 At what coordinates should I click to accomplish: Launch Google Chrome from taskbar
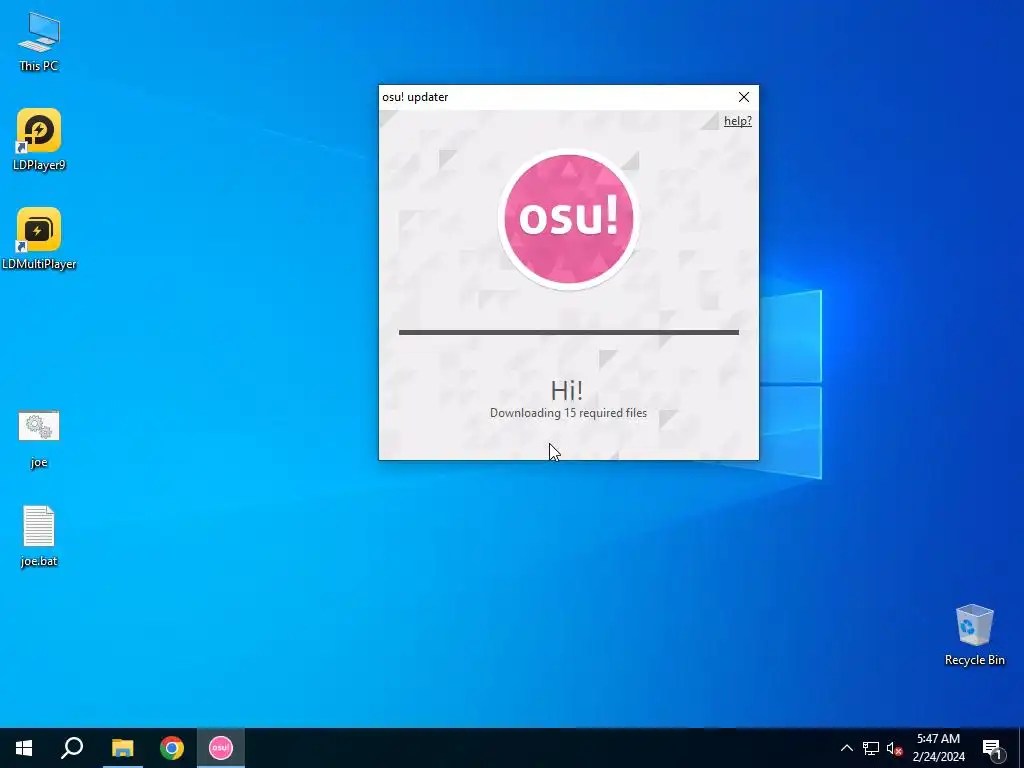pyautogui.click(x=172, y=748)
